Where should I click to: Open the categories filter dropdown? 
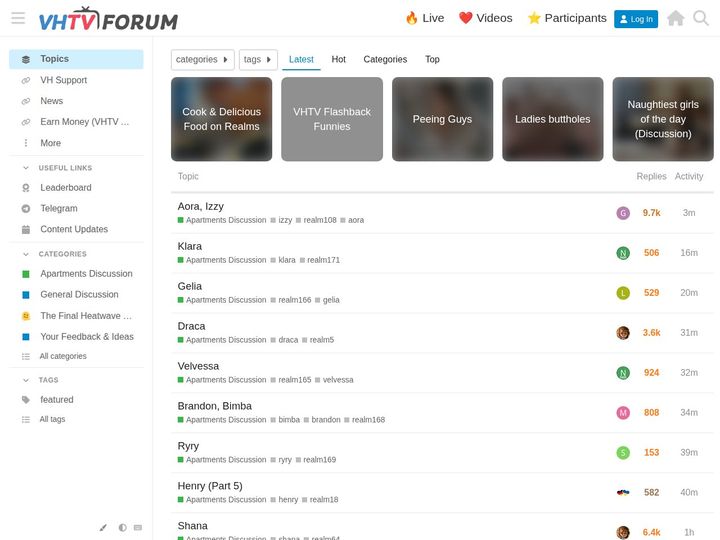(x=202, y=60)
